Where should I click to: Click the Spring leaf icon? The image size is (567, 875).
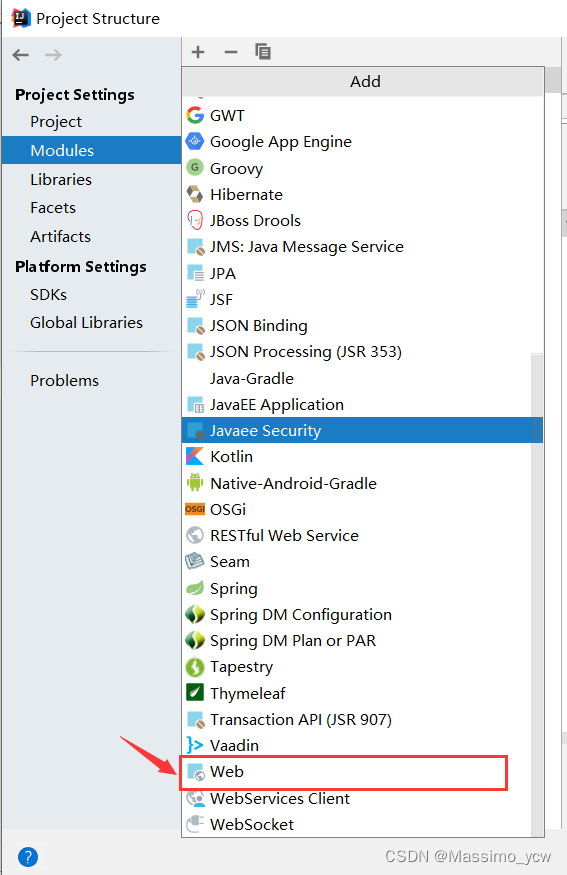tap(195, 588)
